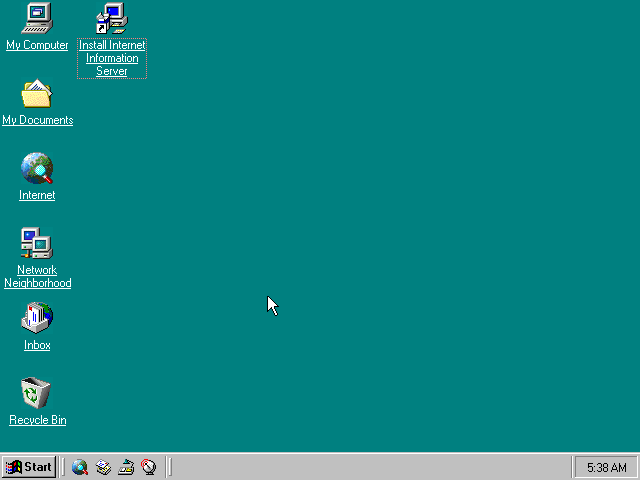This screenshot has height=480, width=640.
Task: Select the My Computer desktop icon
Action: pyautogui.click(x=37, y=18)
